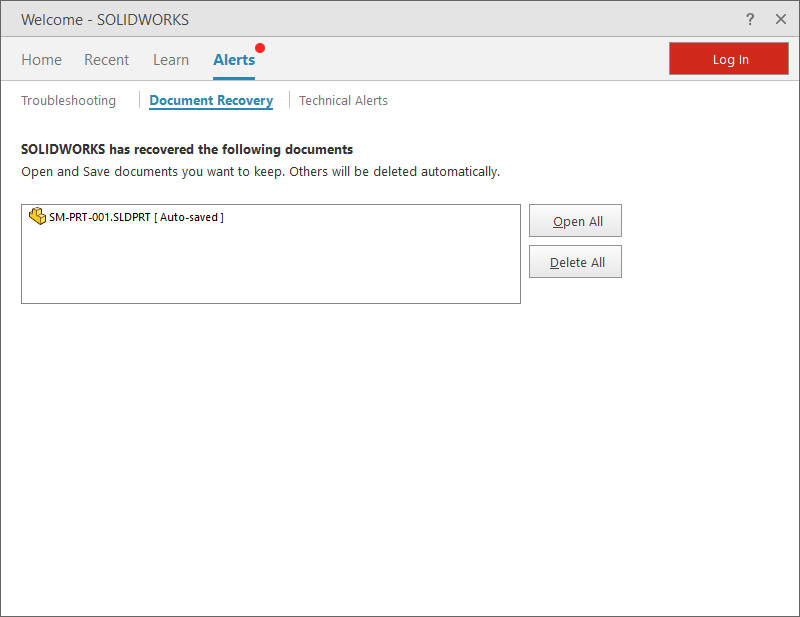Select the Alerts tab
Image resolution: width=800 pixels, height=617 pixels.
click(x=233, y=60)
